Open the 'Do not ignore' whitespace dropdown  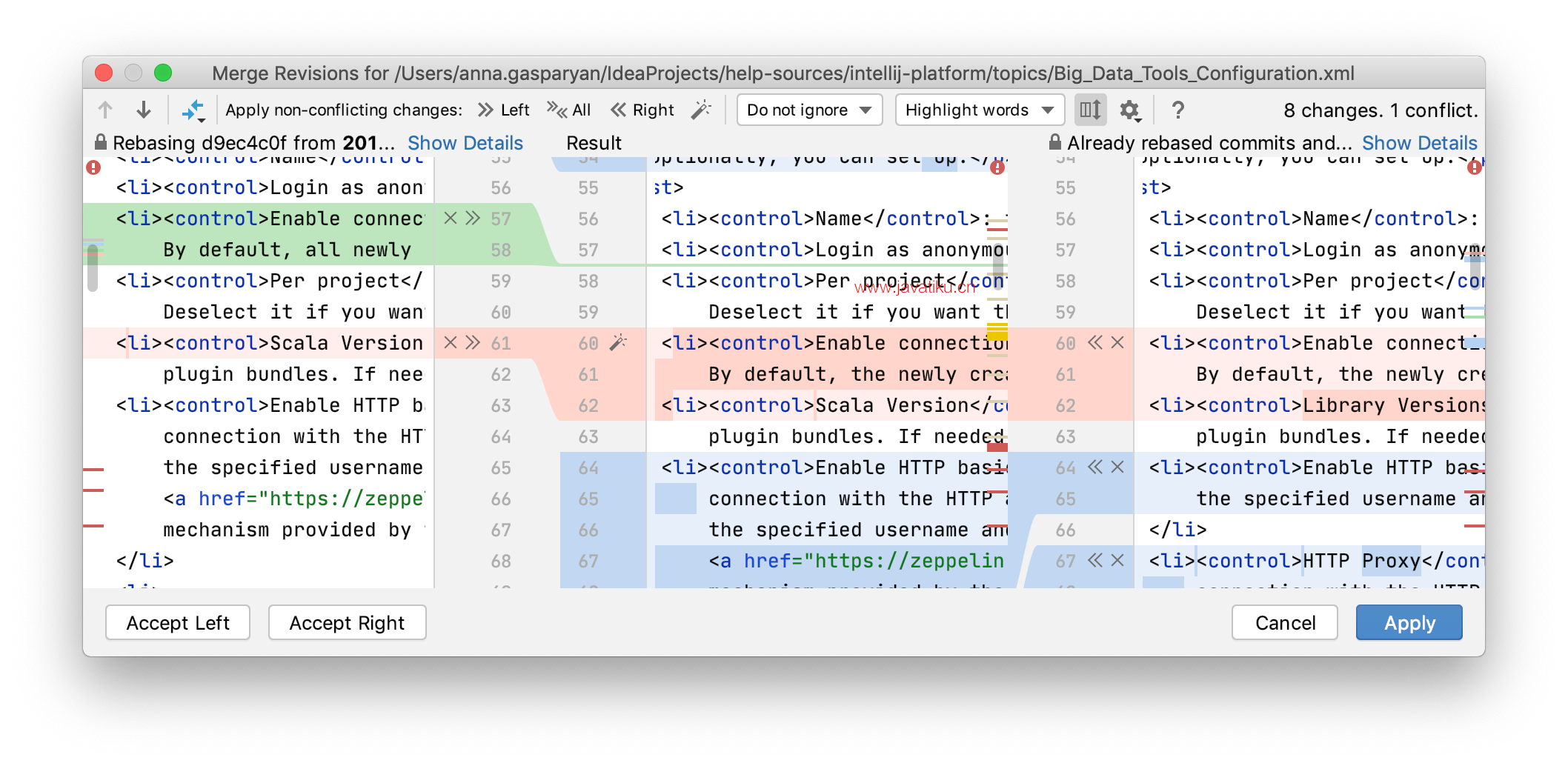point(809,110)
